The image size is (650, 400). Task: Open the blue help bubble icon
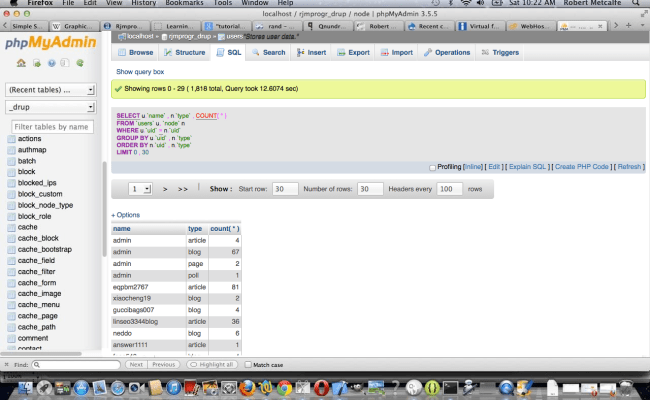(x=51, y=63)
